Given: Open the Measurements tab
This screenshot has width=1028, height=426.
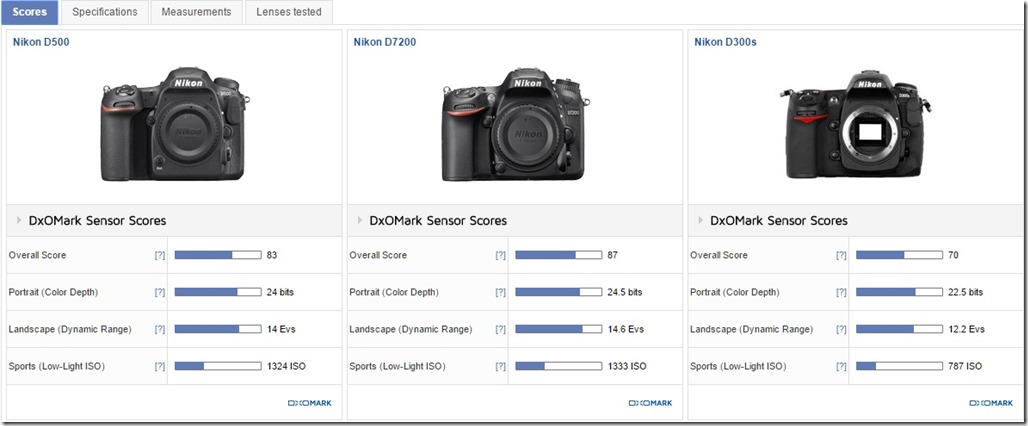Looking at the screenshot, I should 195,12.
